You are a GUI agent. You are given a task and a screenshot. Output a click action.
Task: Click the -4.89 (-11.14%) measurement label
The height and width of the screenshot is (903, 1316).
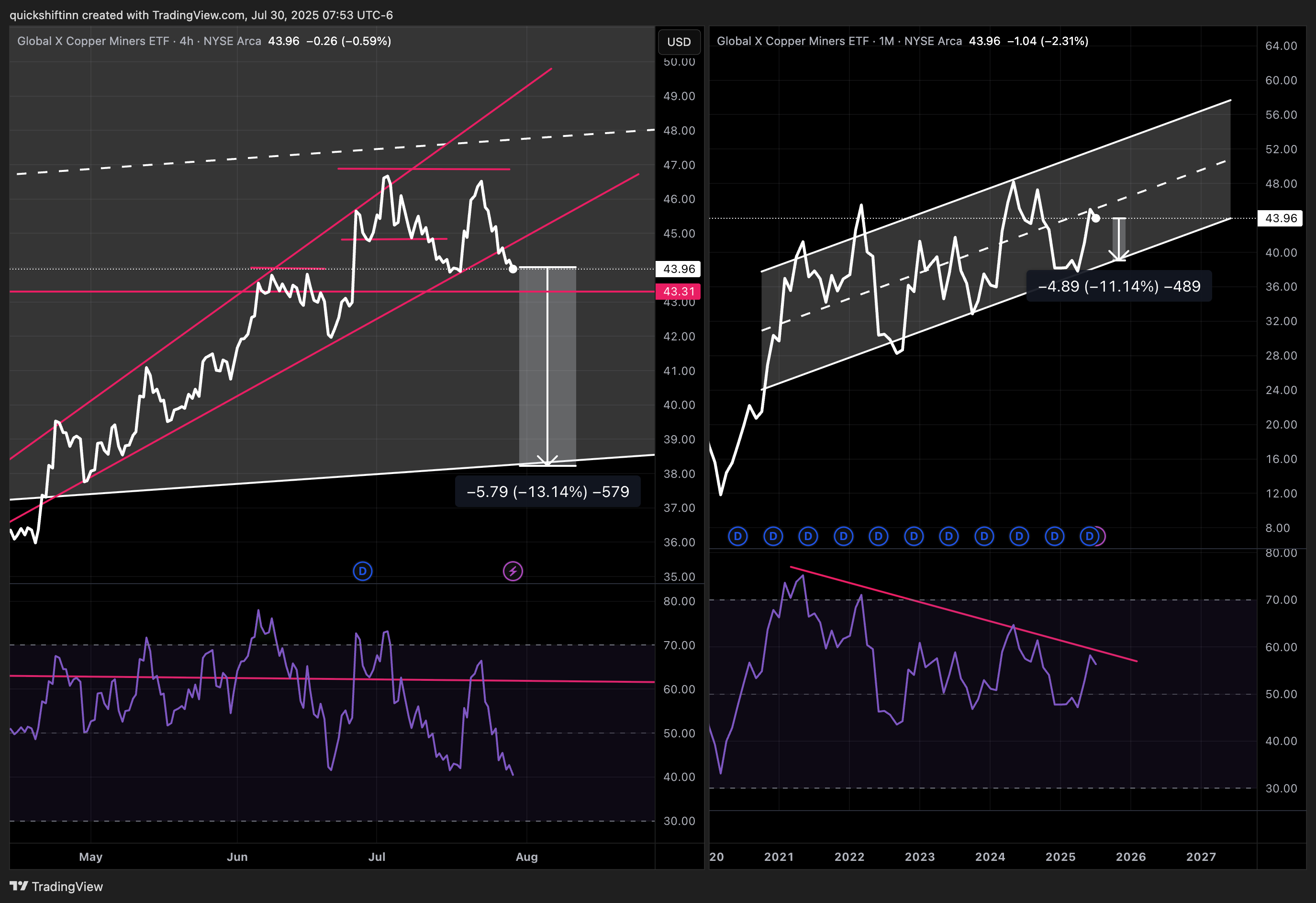(x=1119, y=286)
